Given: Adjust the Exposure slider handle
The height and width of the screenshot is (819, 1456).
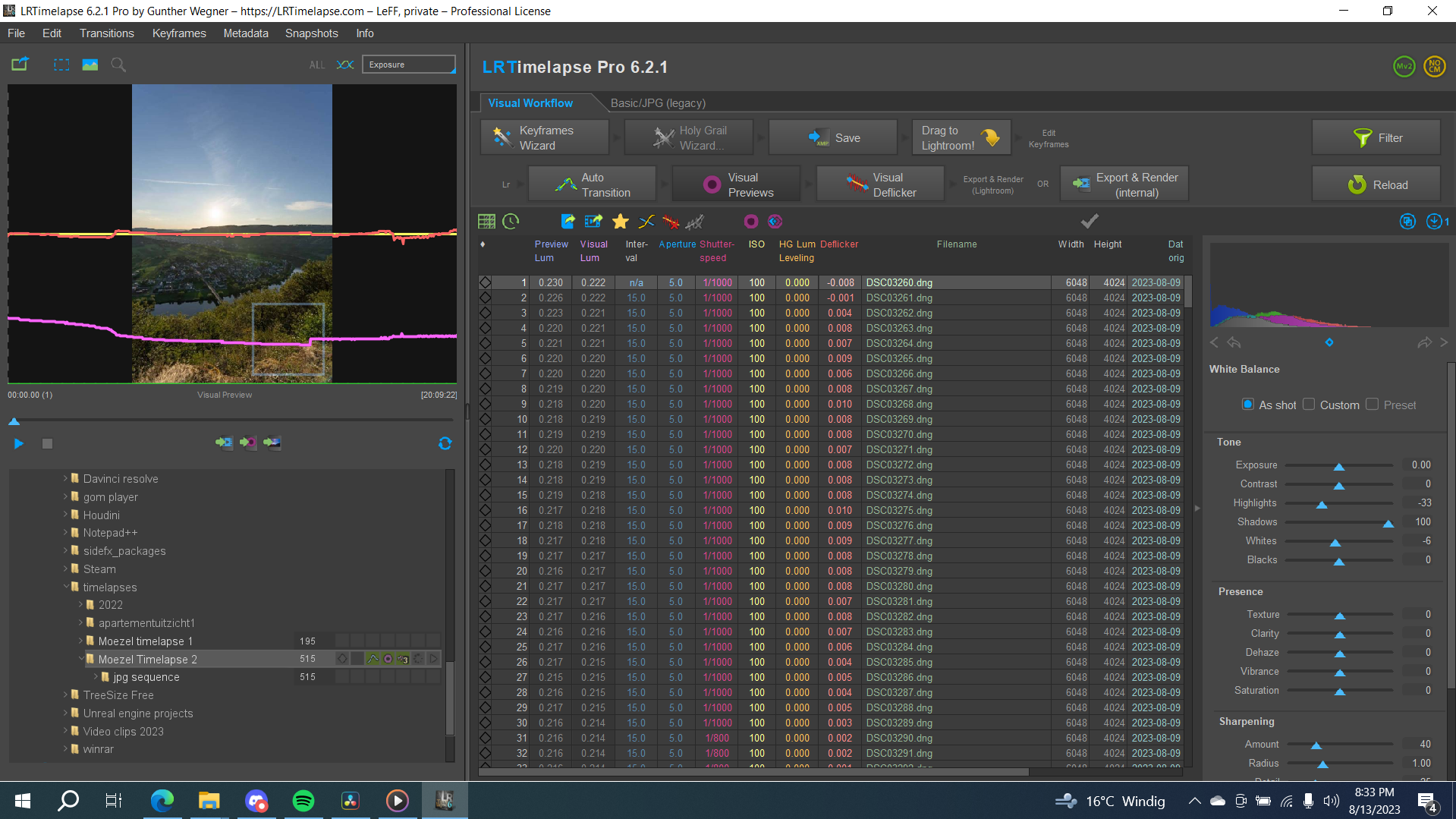Looking at the screenshot, I should (x=1339, y=466).
